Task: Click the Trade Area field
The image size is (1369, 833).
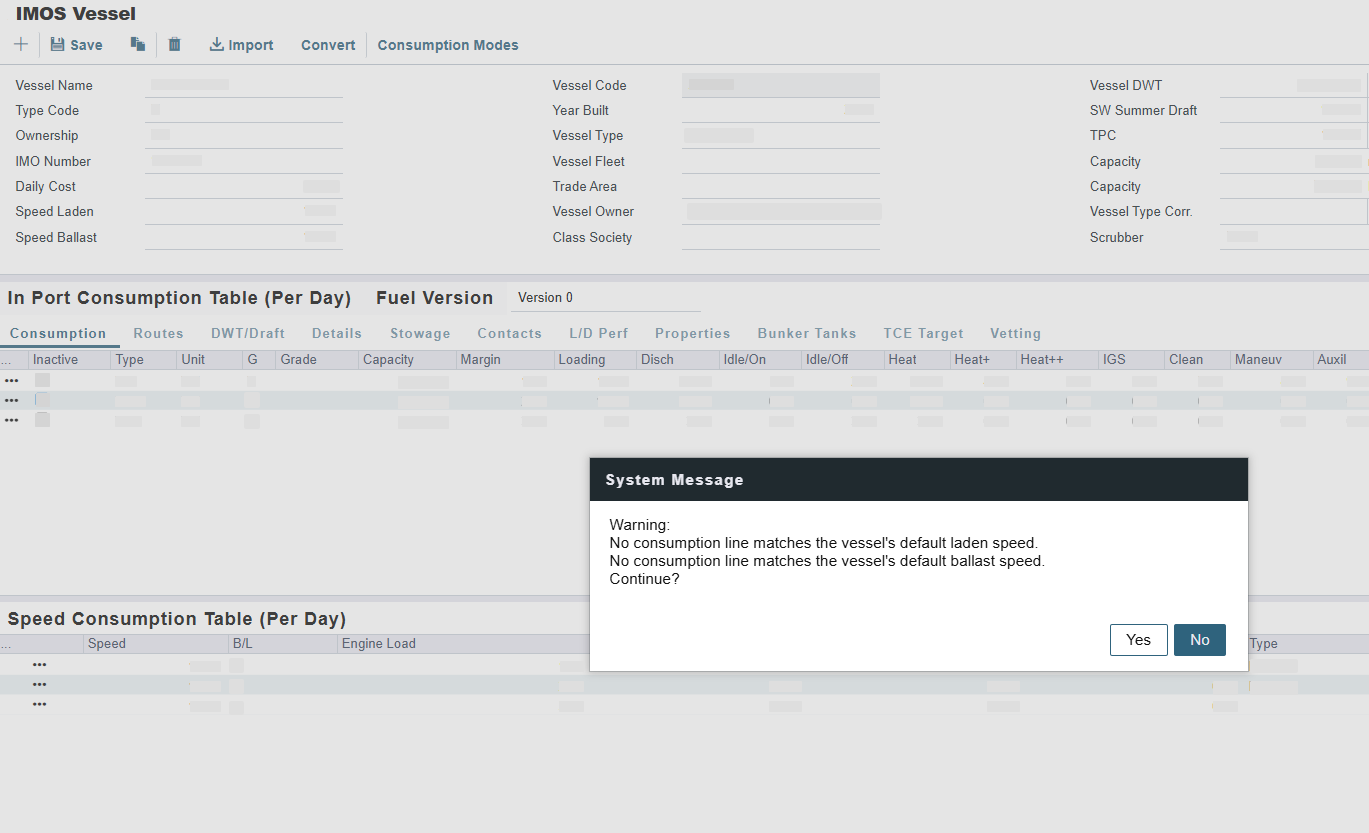Action: coord(781,187)
